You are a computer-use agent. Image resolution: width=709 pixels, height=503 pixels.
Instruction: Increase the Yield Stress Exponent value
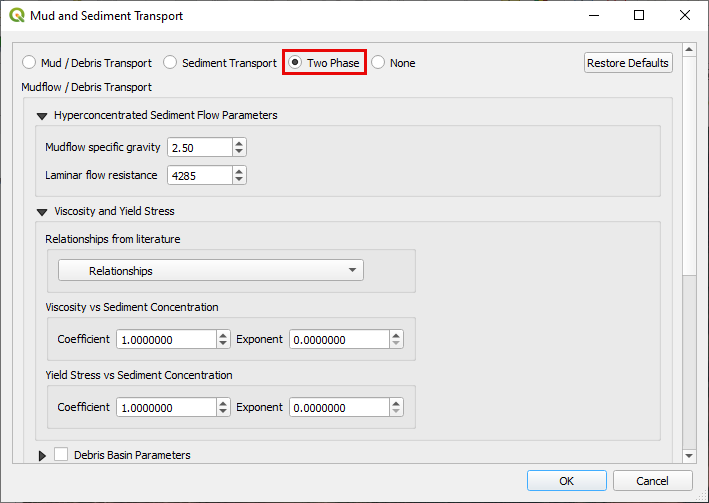(x=396, y=403)
